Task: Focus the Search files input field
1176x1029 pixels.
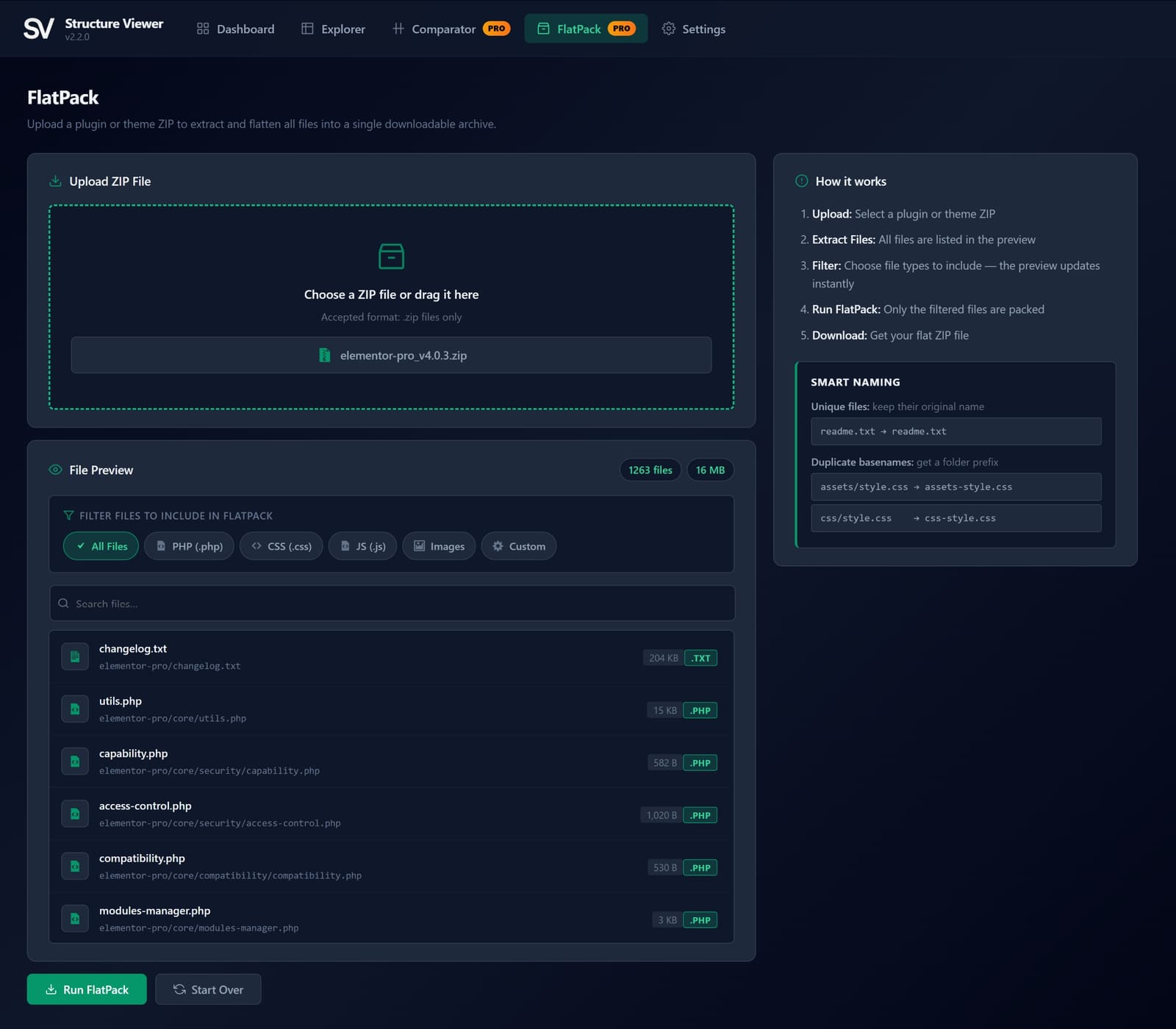Action: tap(392, 603)
